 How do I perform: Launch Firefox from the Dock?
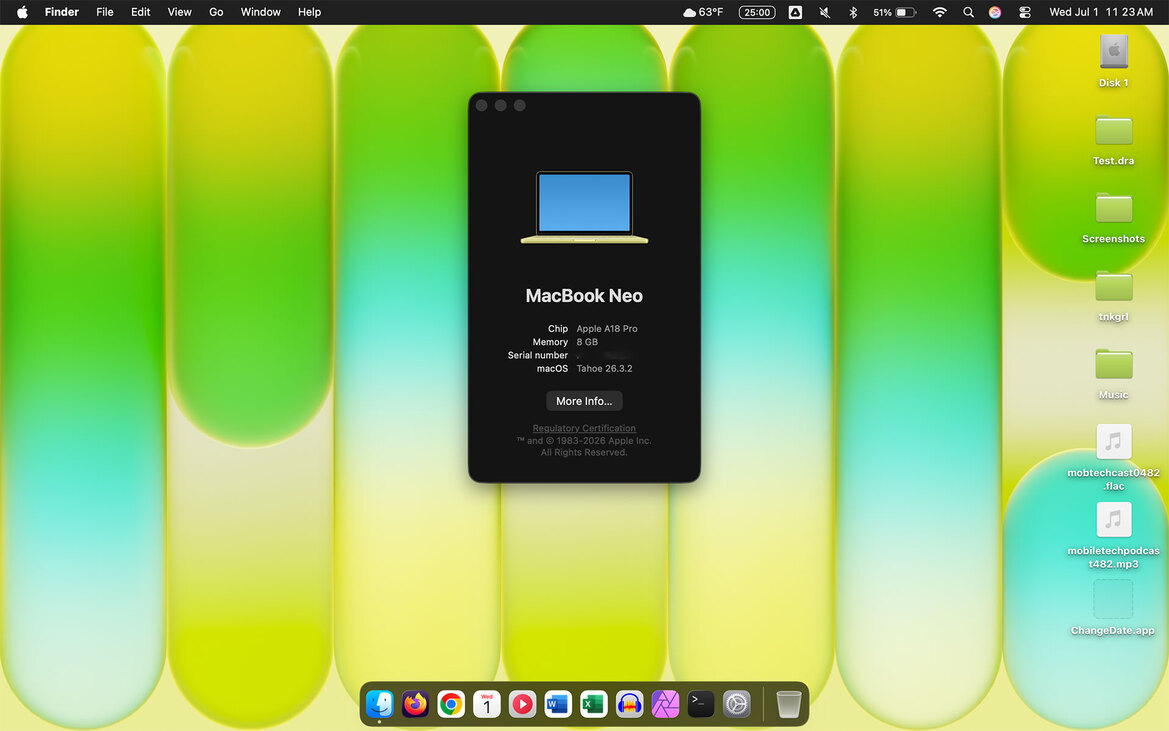(415, 703)
